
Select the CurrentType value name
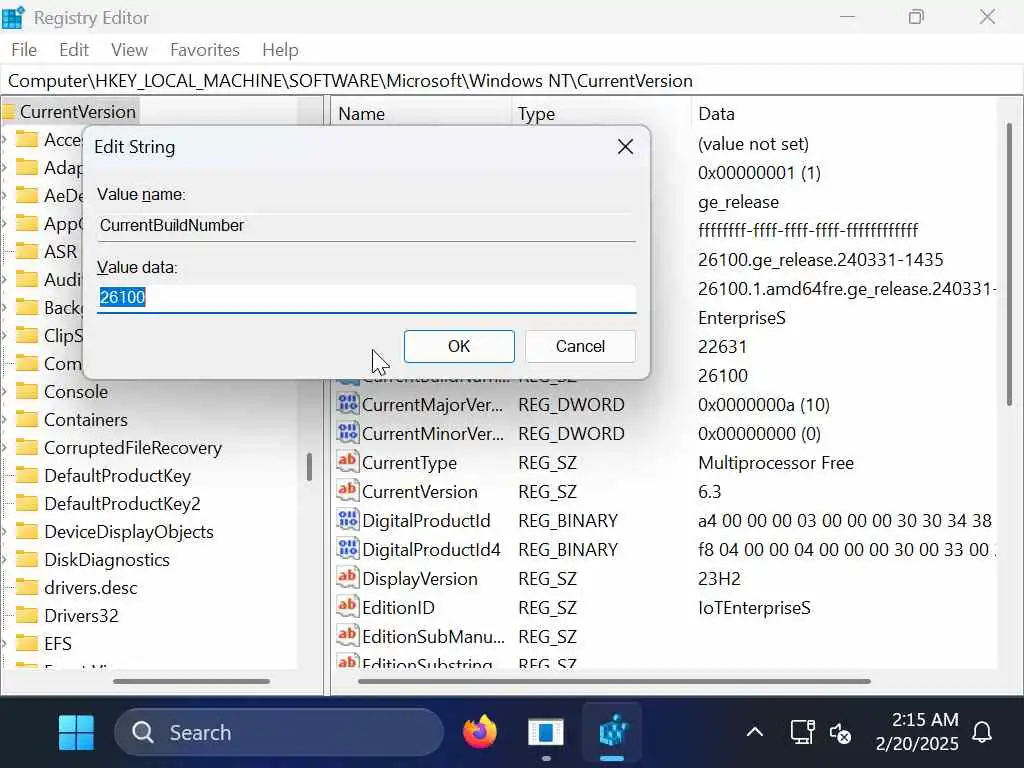409,462
